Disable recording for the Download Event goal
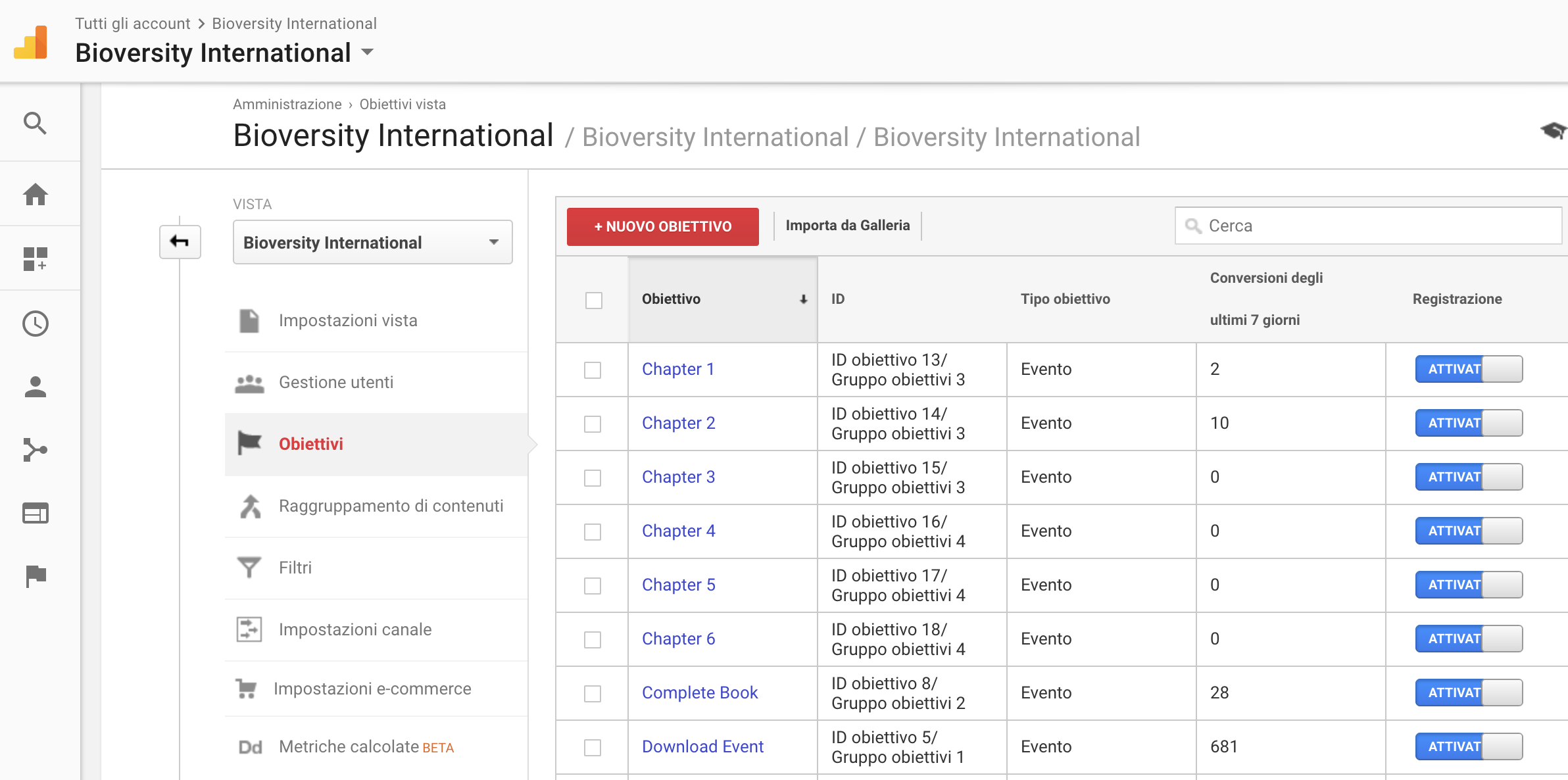Viewport: 1568px width, 780px height. 1469,746
